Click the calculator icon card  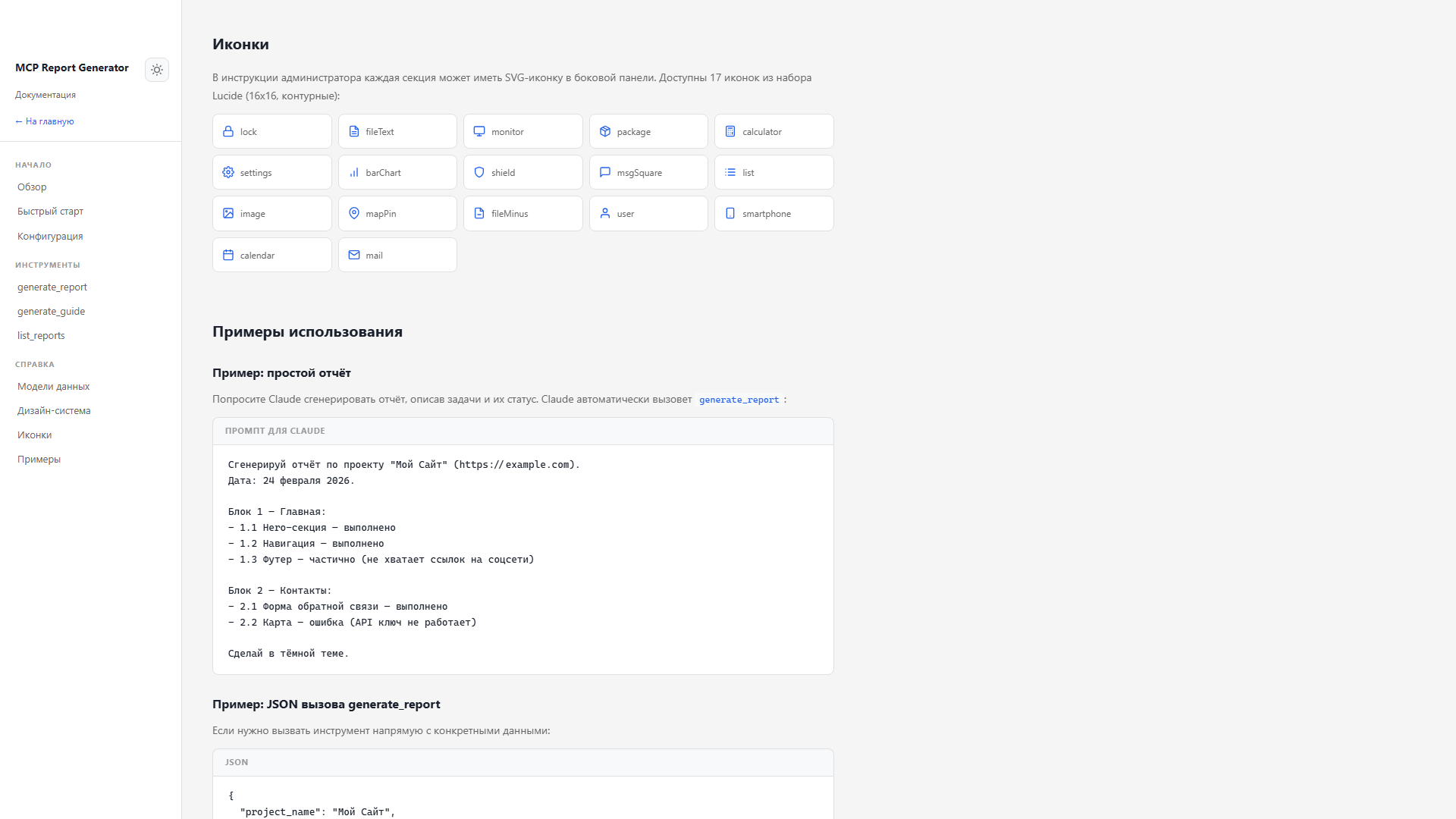click(773, 131)
